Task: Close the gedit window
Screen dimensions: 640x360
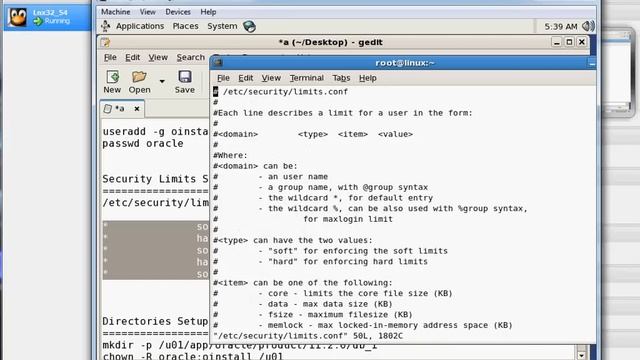Action: 582,42
